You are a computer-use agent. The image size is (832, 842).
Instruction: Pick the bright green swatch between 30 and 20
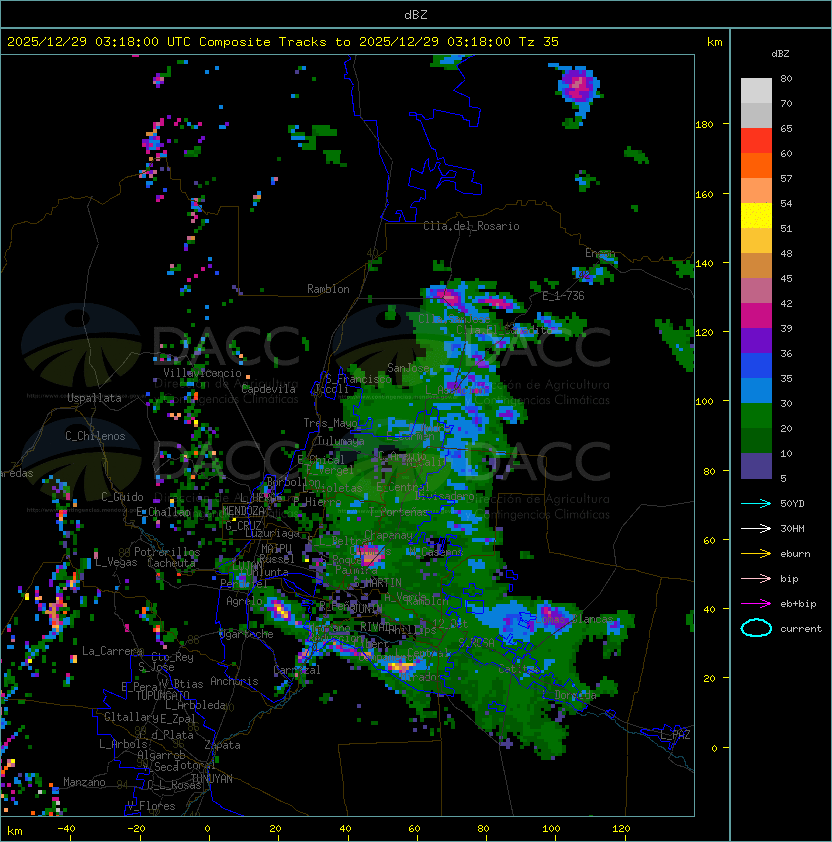tap(756, 416)
